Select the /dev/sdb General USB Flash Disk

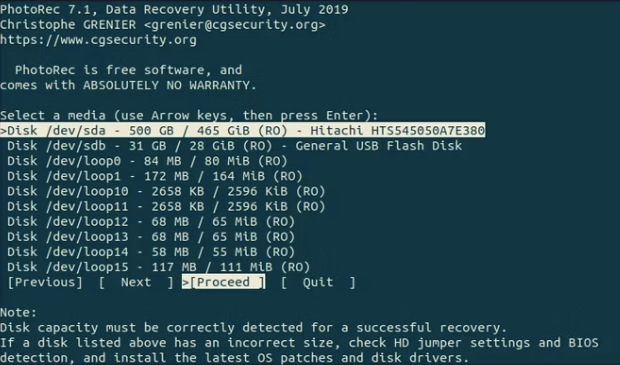[234, 146]
